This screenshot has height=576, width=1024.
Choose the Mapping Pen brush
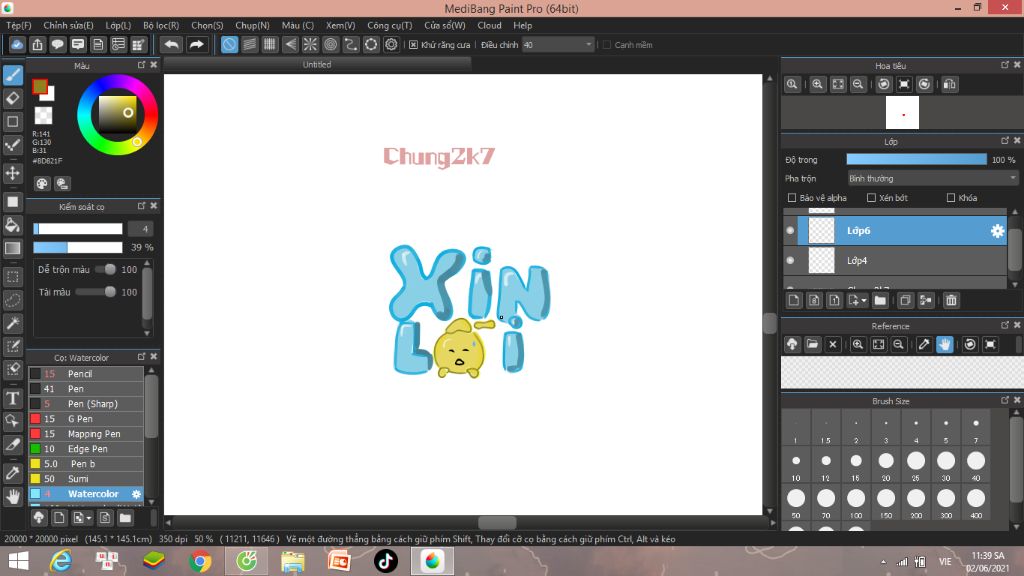click(86, 434)
